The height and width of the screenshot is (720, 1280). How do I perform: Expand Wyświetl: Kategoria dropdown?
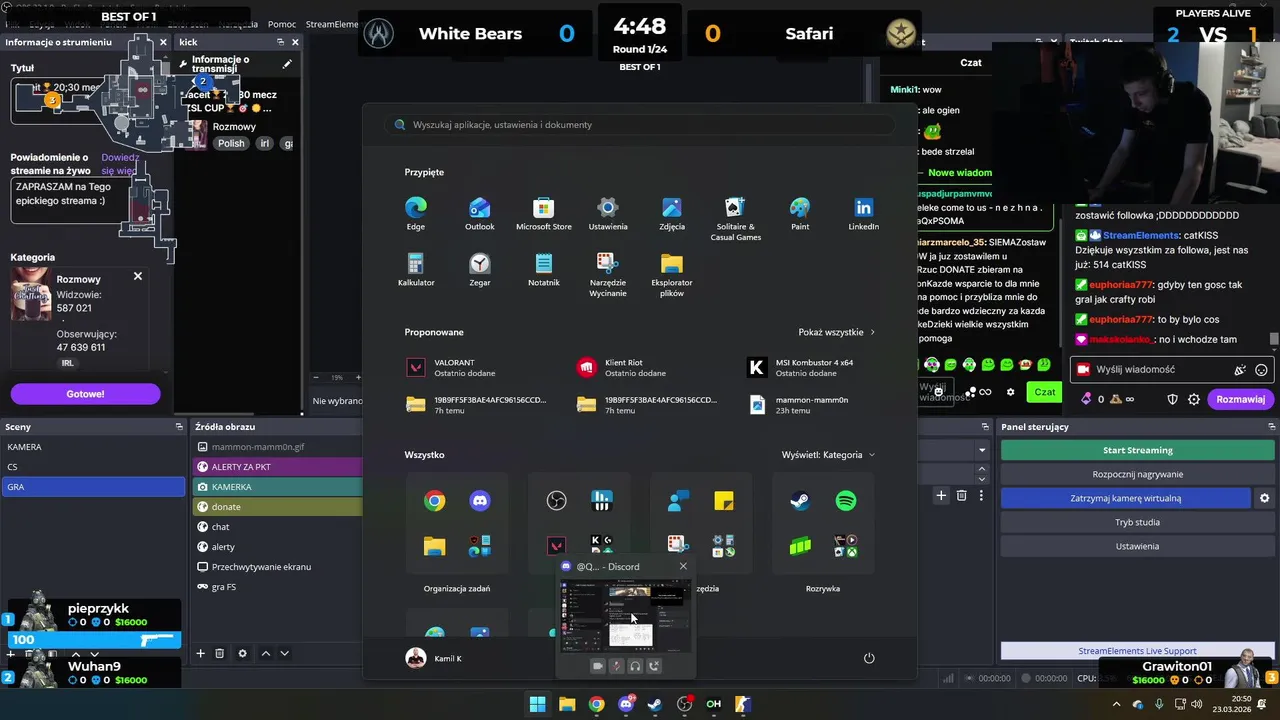click(x=828, y=455)
